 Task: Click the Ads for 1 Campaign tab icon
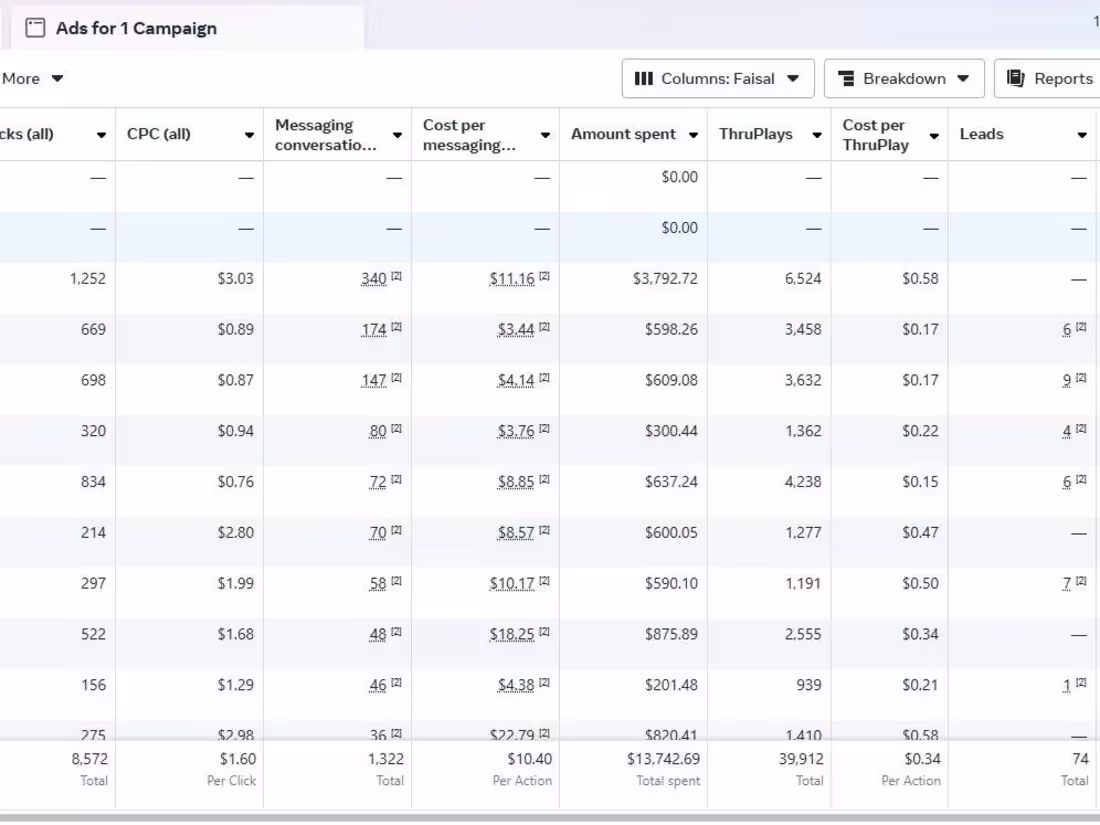click(x=35, y=28)
